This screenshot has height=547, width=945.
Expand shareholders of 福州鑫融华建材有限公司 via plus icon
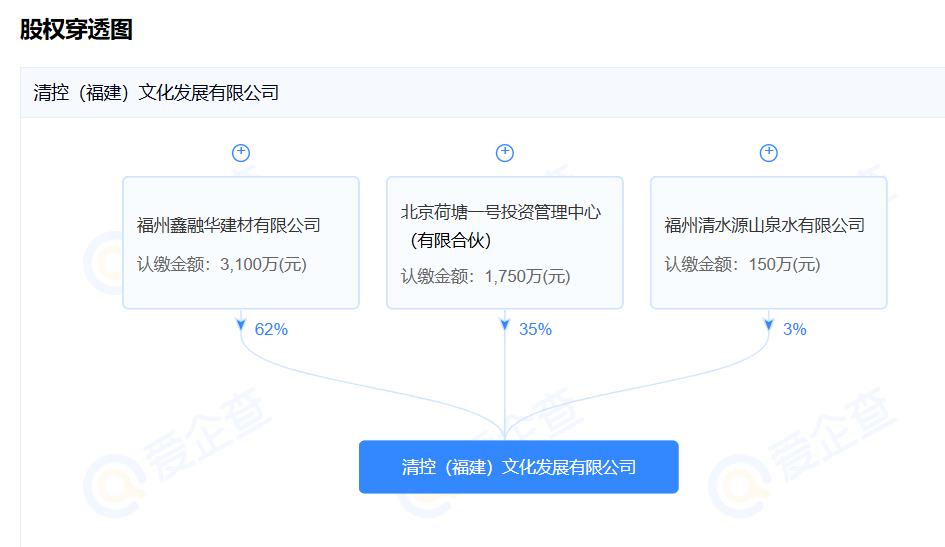click(241, 153)
